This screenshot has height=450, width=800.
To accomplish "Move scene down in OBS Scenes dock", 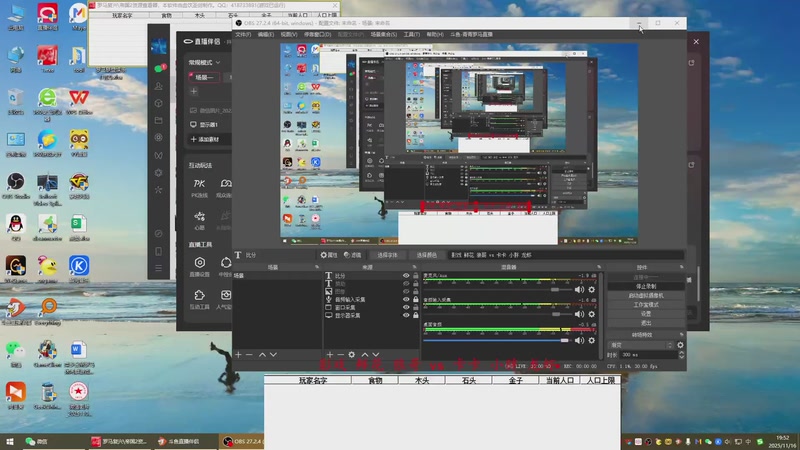I will (273, 354).
